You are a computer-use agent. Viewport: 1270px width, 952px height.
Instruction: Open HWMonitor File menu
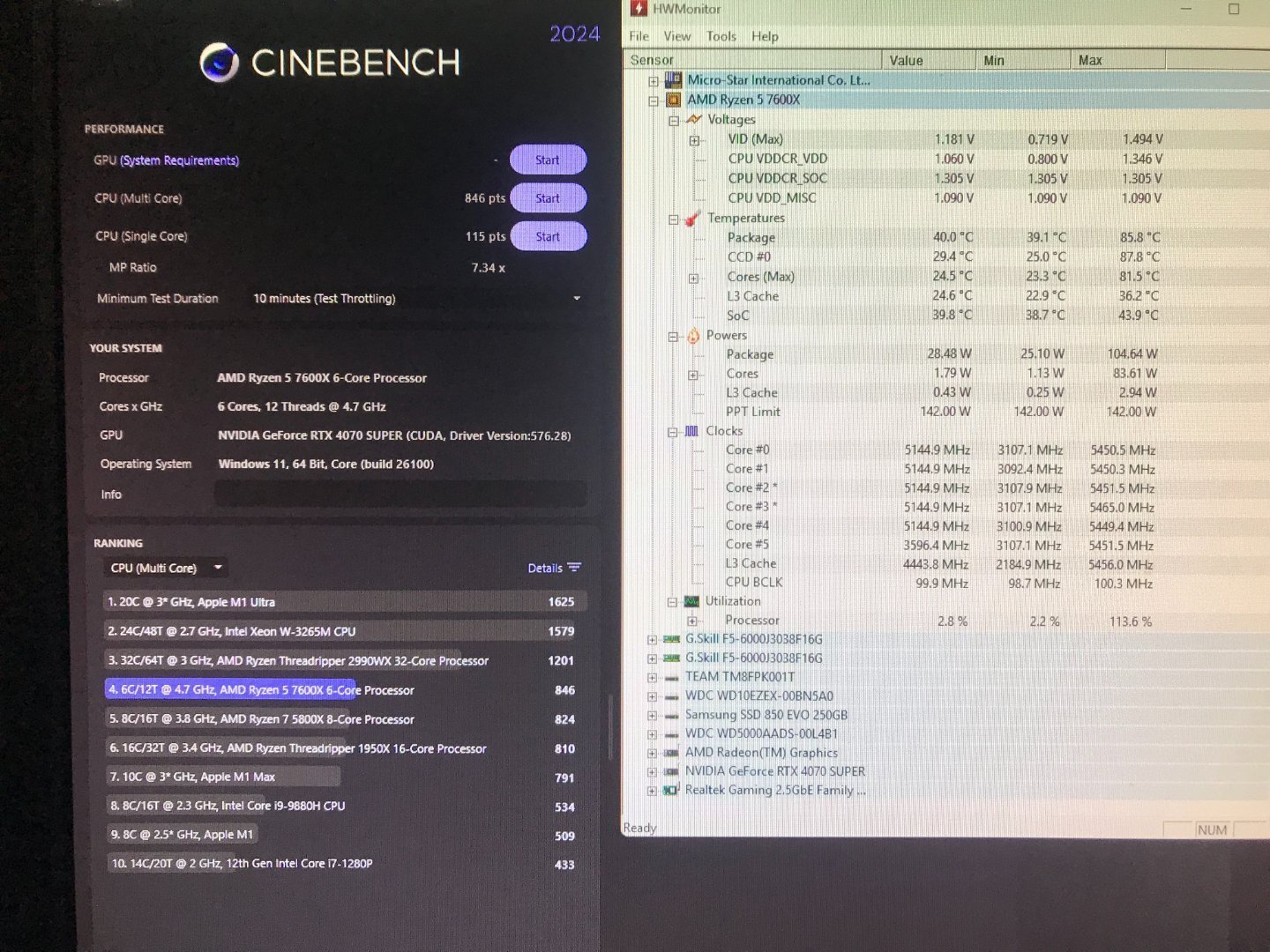click(x=639, y=36)
